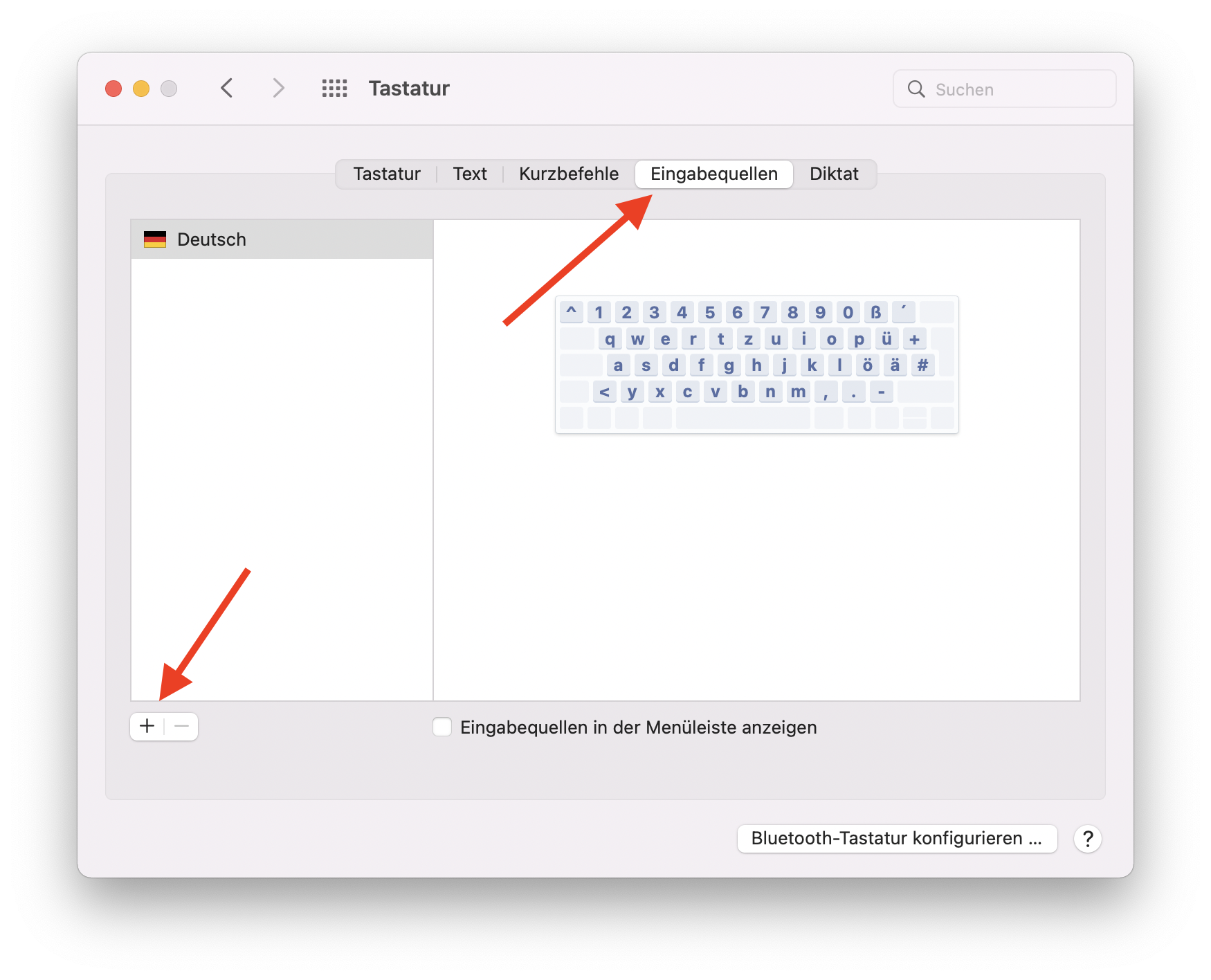1211x980 pixels.
Task: Minimize window with the yellow button
Action: pyautogui.click(x=141, y=89)
